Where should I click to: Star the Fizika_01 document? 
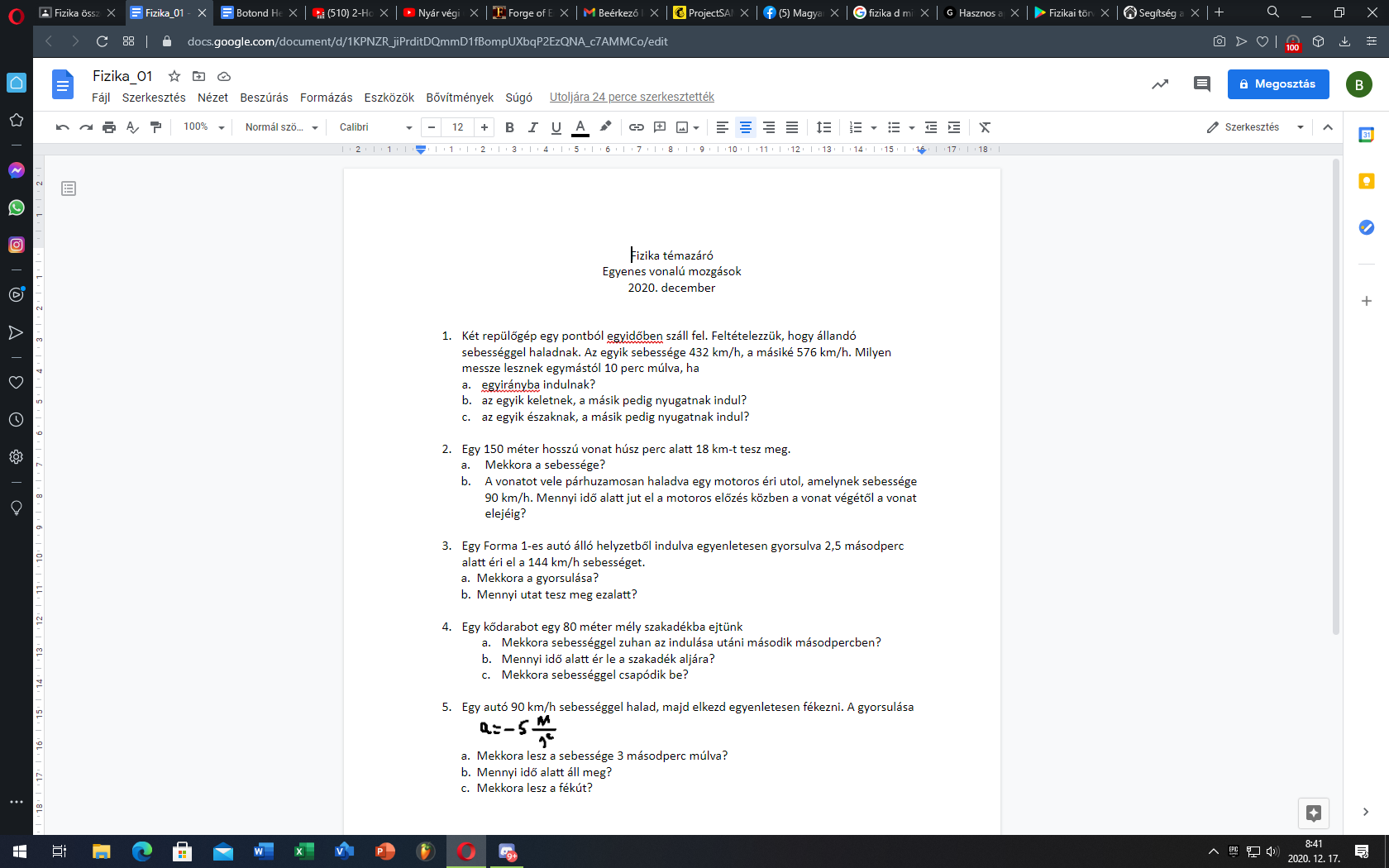pos(174,76)
